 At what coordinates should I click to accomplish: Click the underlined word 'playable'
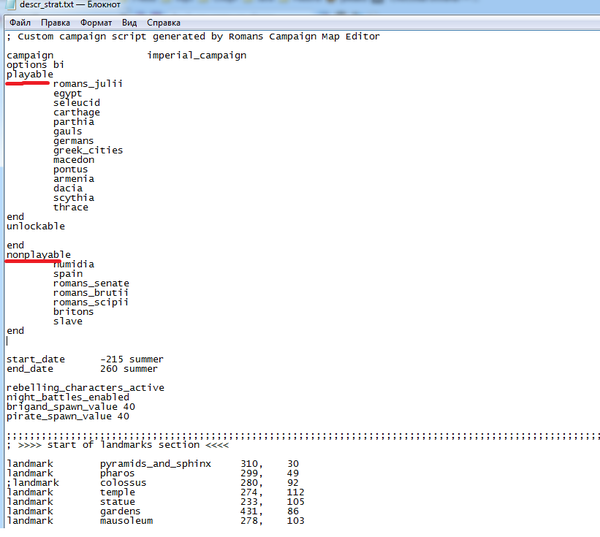[x=29, y=74]
